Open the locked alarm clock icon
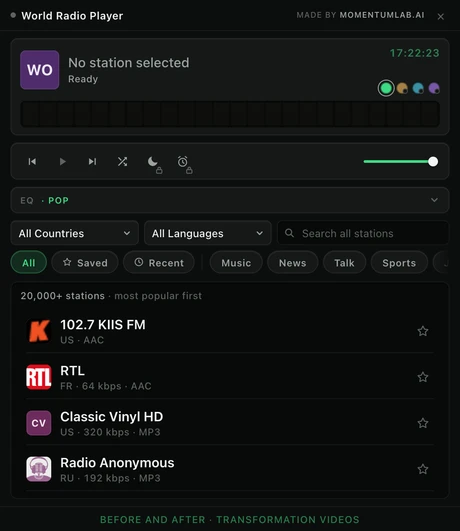460x531 pixels. (183, 162)
